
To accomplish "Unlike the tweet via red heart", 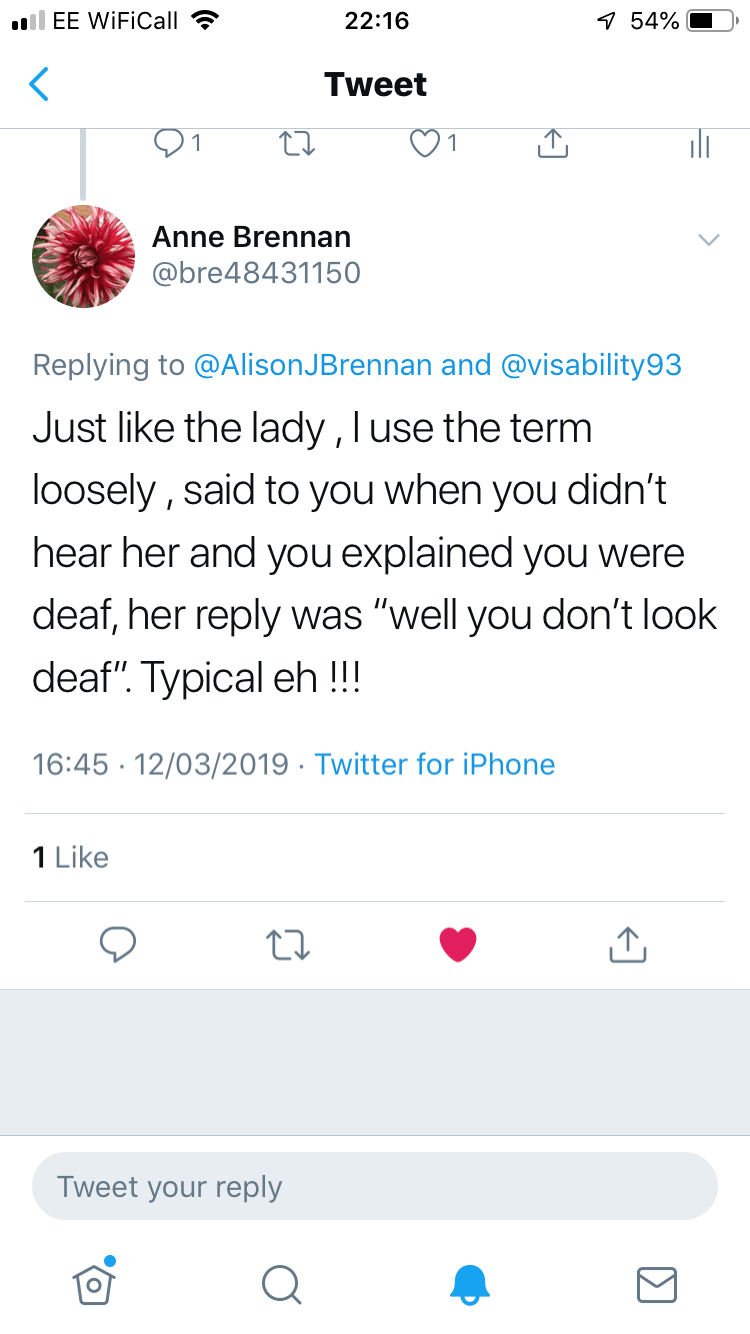I will tap(458, 944).
